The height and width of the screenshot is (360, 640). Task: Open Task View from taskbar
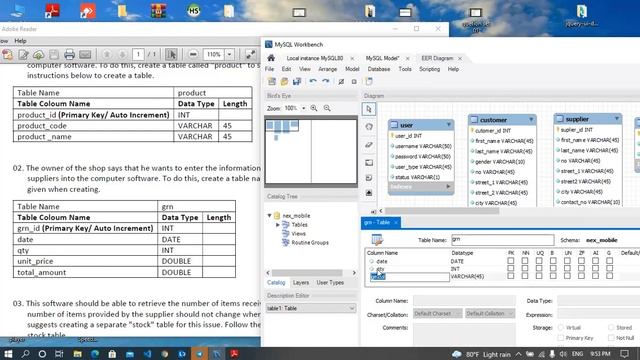click(59, 353)
